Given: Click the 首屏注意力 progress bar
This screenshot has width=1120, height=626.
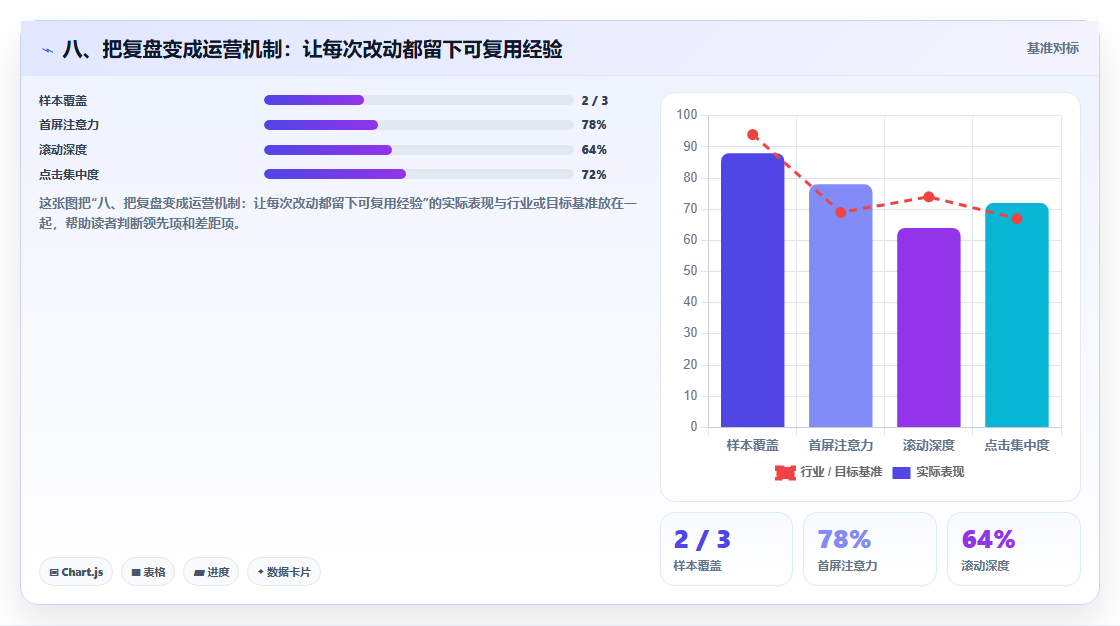Looking at the screenshot, I should point(419,125).
